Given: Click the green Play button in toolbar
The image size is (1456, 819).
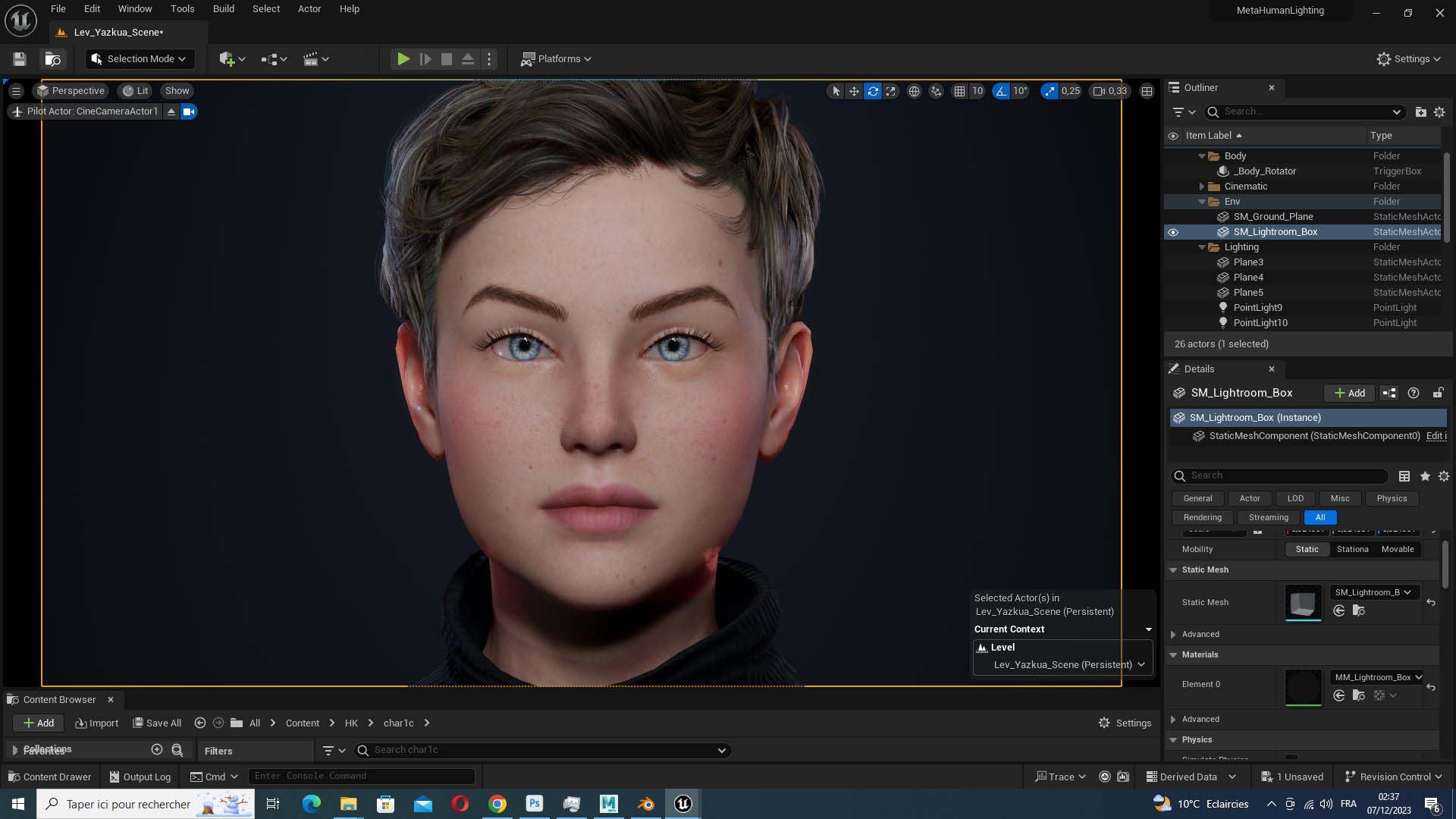Looking at the screenshot, I should coord(403,58).
